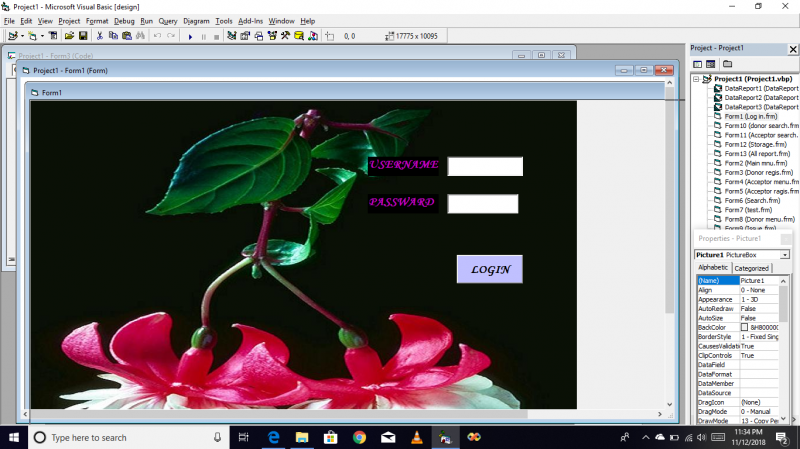Open the Run menu
This screenshot has width=800, height=449.
tap(146, 21)
